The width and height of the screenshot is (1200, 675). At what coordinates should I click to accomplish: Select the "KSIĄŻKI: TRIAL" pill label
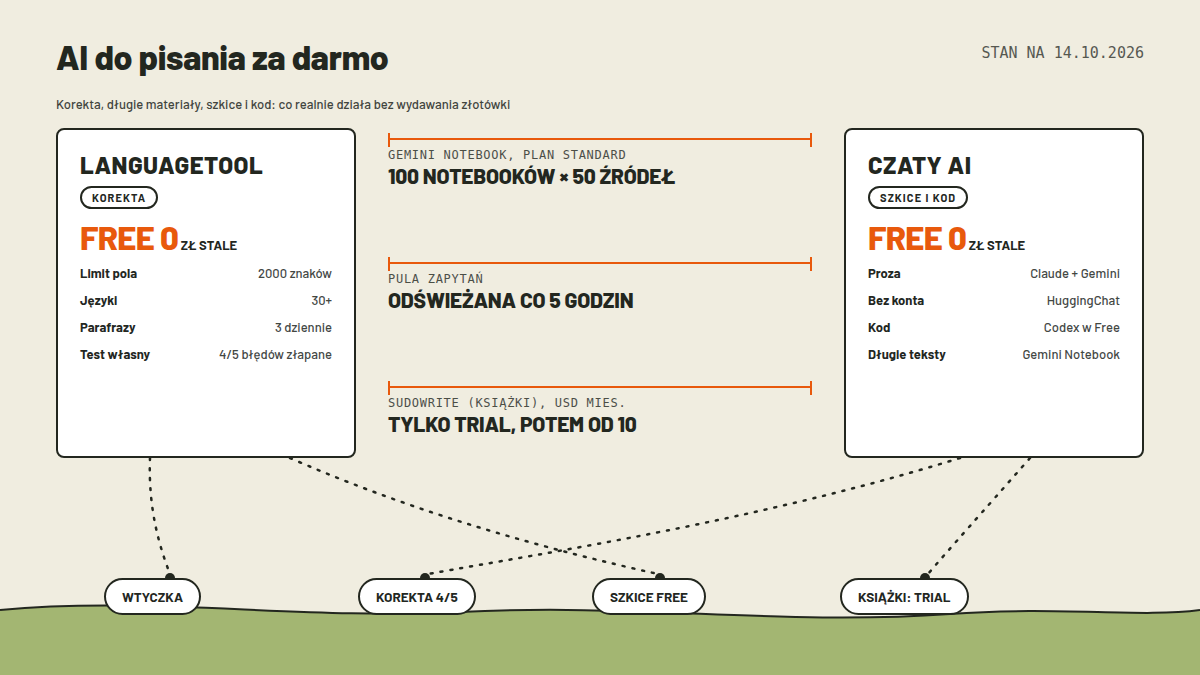[x=904, y=597]
